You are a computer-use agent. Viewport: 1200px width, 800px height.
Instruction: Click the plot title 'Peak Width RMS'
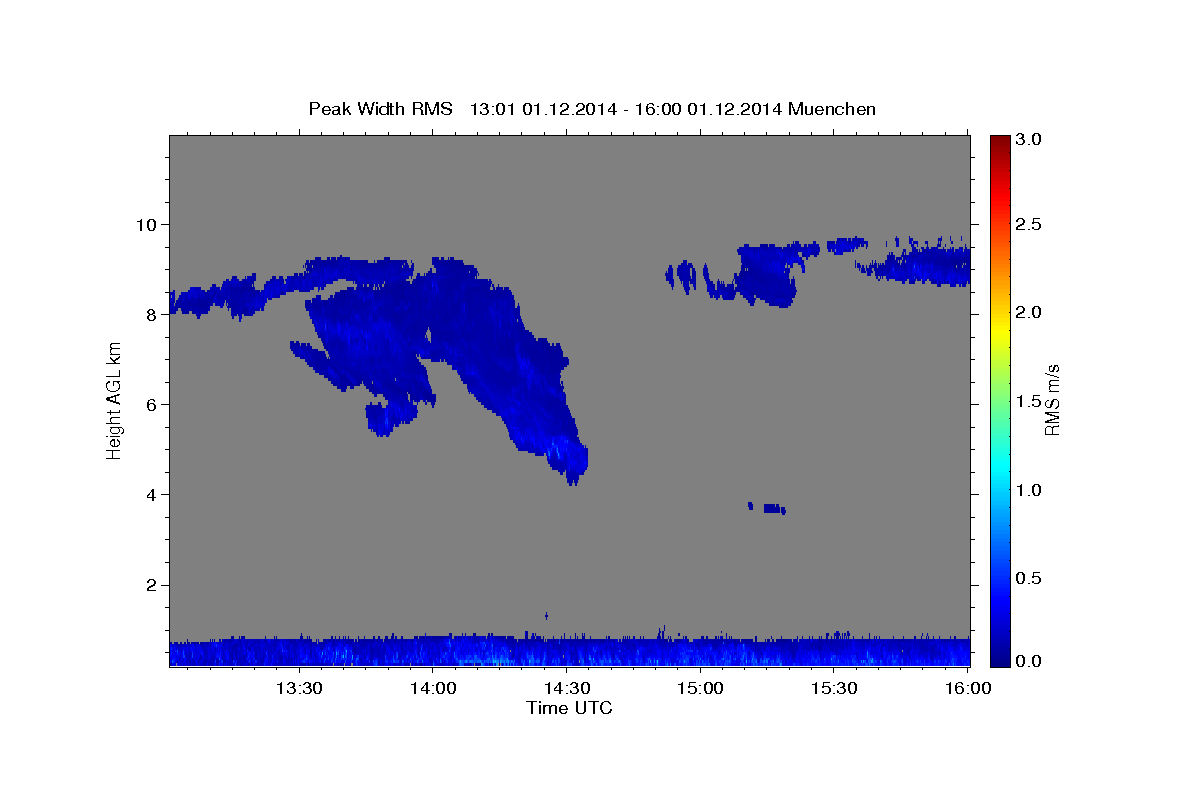380,109
